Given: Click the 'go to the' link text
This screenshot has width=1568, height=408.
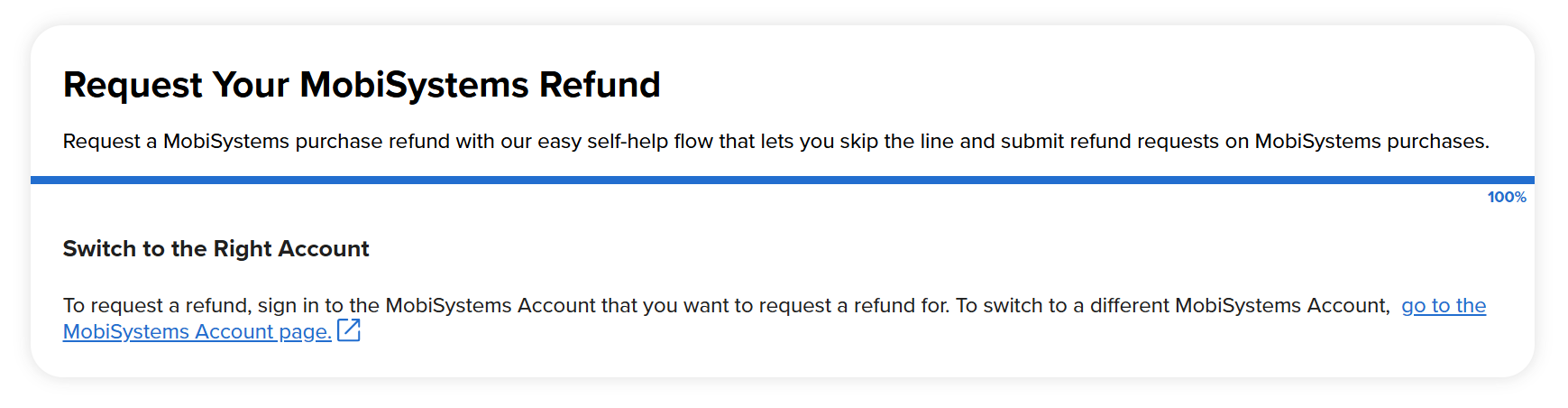Looking at the screenshot, I should click(1443, 306).
